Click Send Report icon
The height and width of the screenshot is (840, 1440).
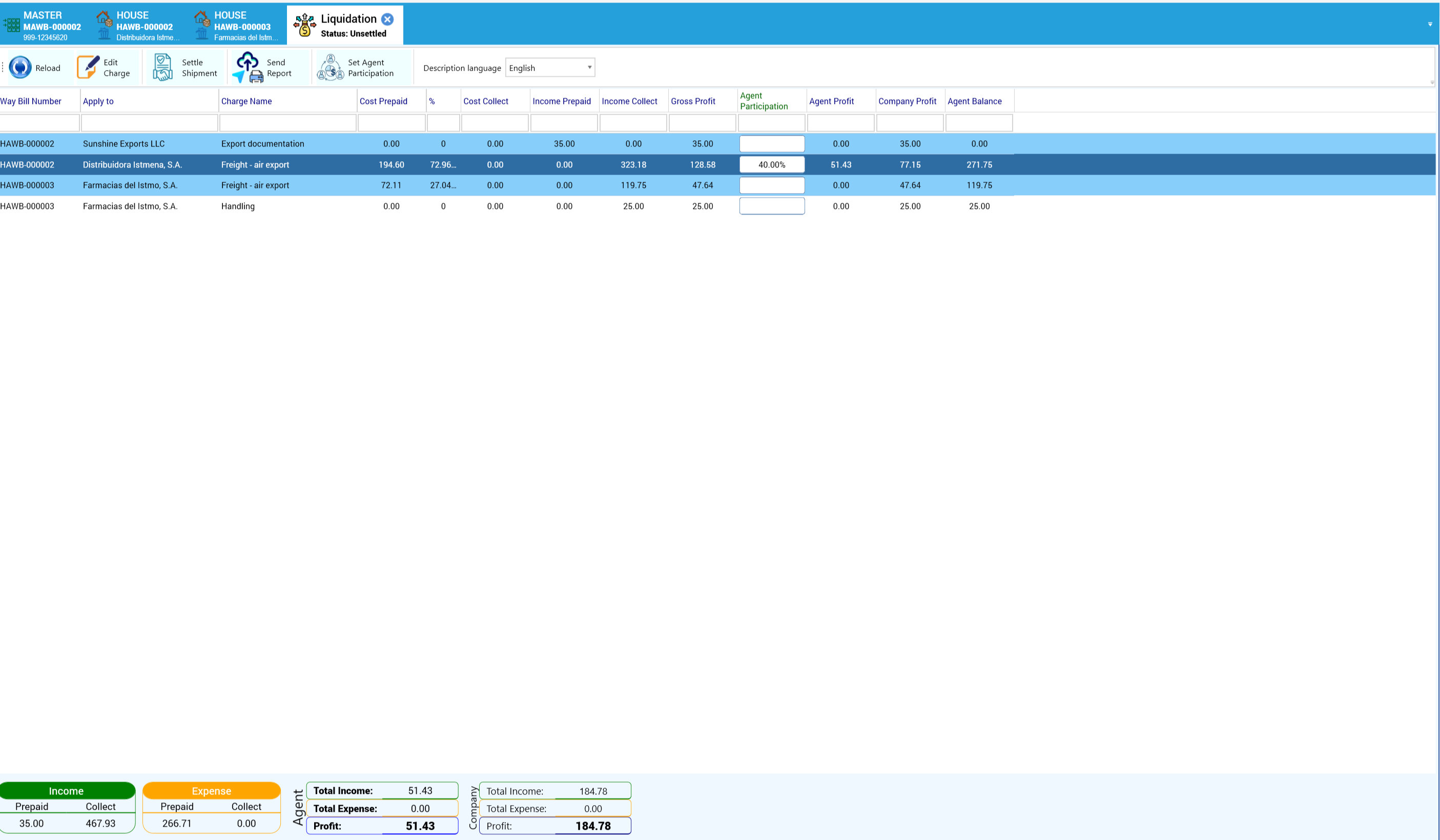[x=248, y=68]
